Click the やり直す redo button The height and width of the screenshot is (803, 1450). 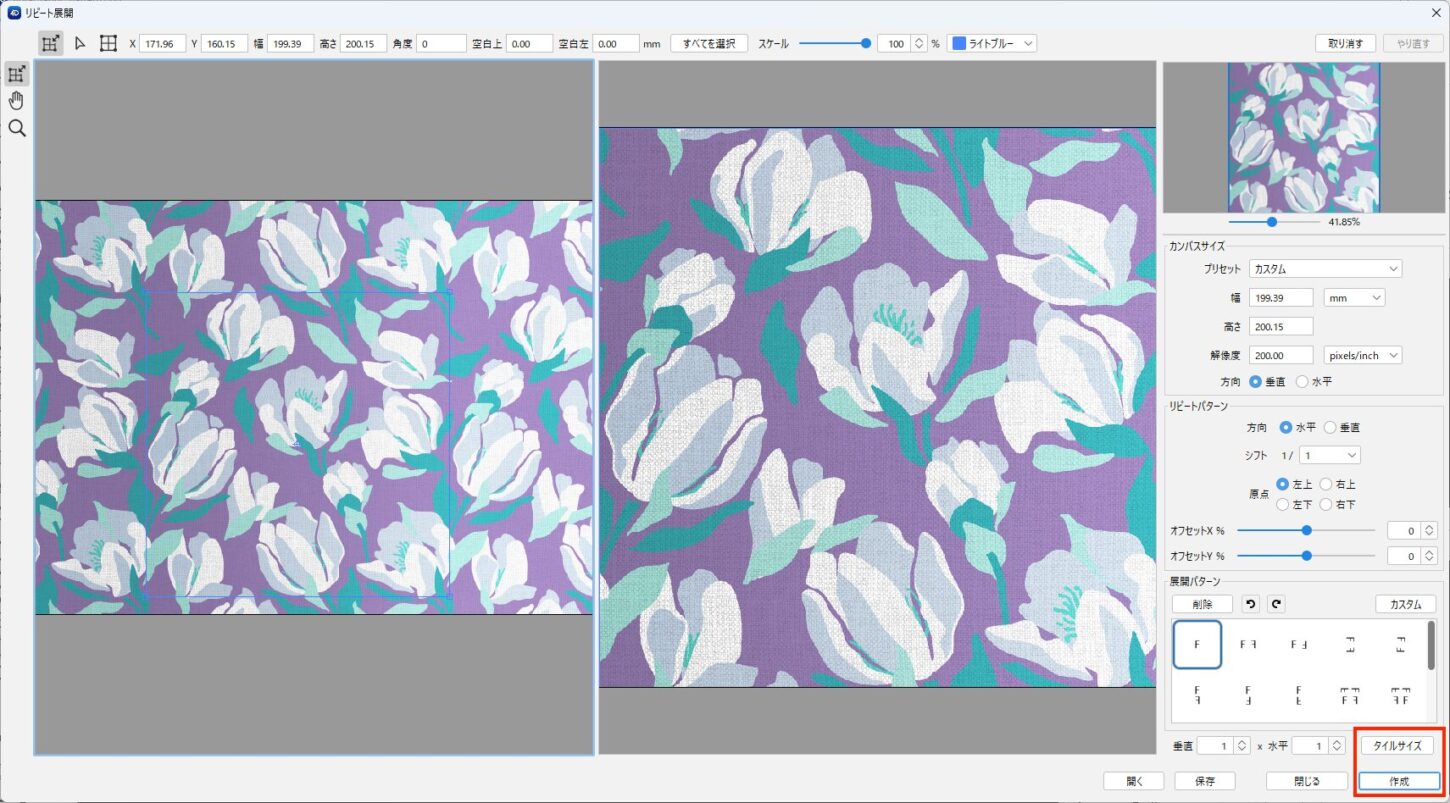click(1413, 44)
